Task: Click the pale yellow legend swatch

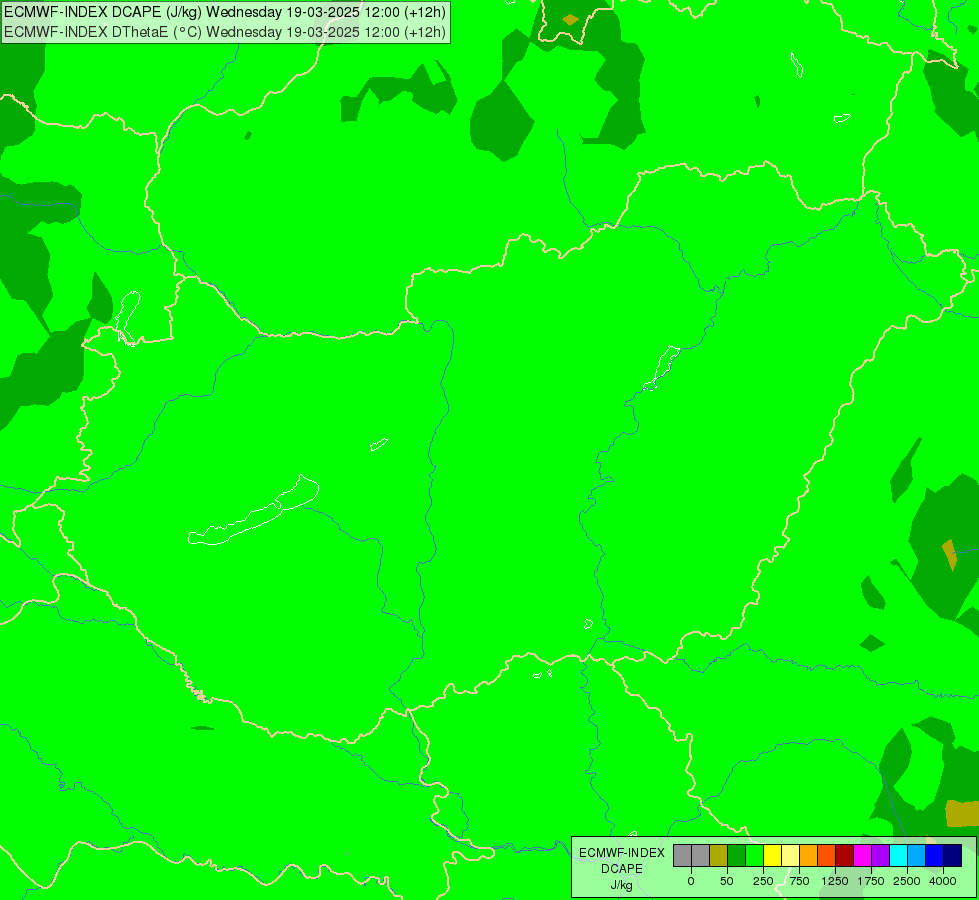Action: coord(791,856)
